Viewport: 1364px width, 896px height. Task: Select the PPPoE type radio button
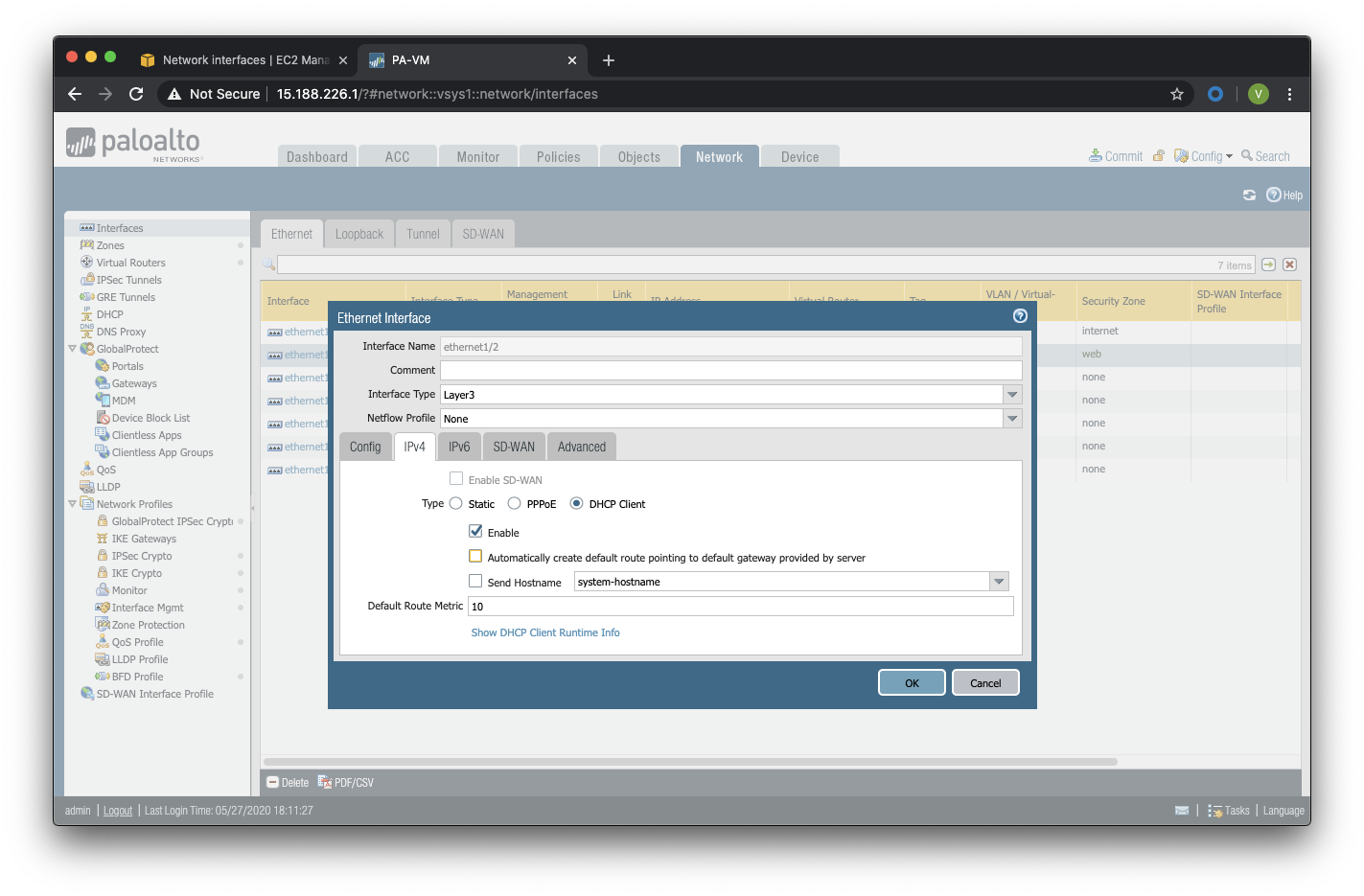click(515, 503)
